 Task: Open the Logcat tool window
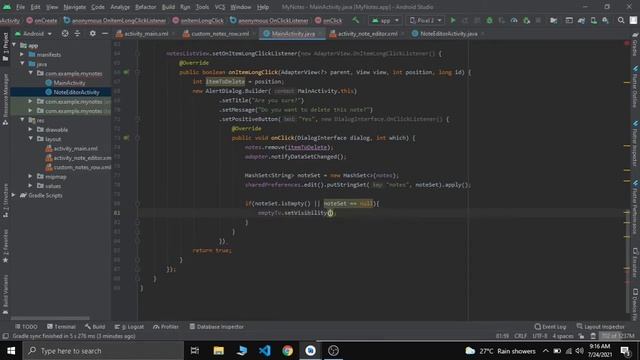[129, 327]
